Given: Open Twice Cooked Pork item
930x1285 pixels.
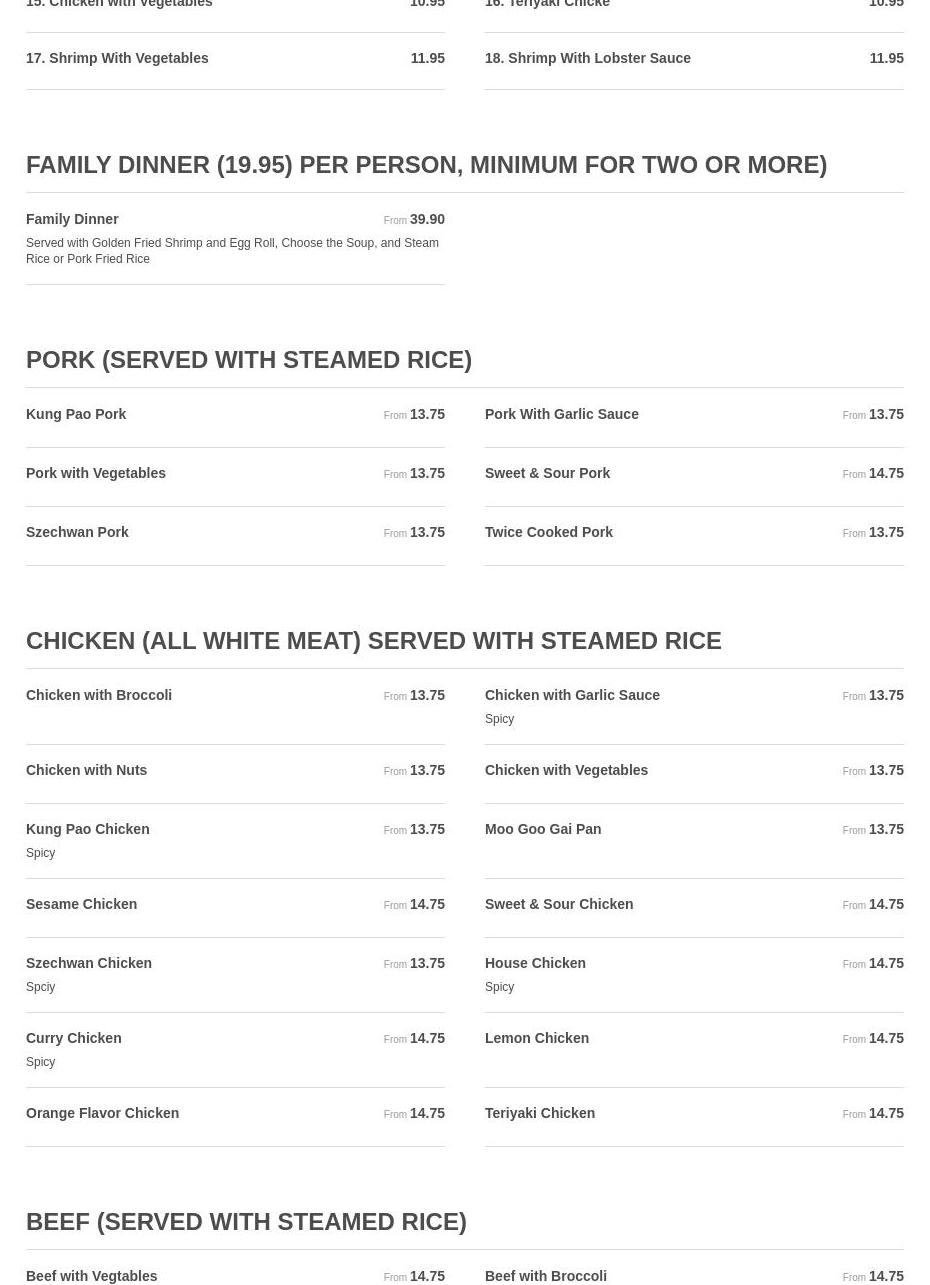Looking at the screenshot, I should (x=694, y=536).
